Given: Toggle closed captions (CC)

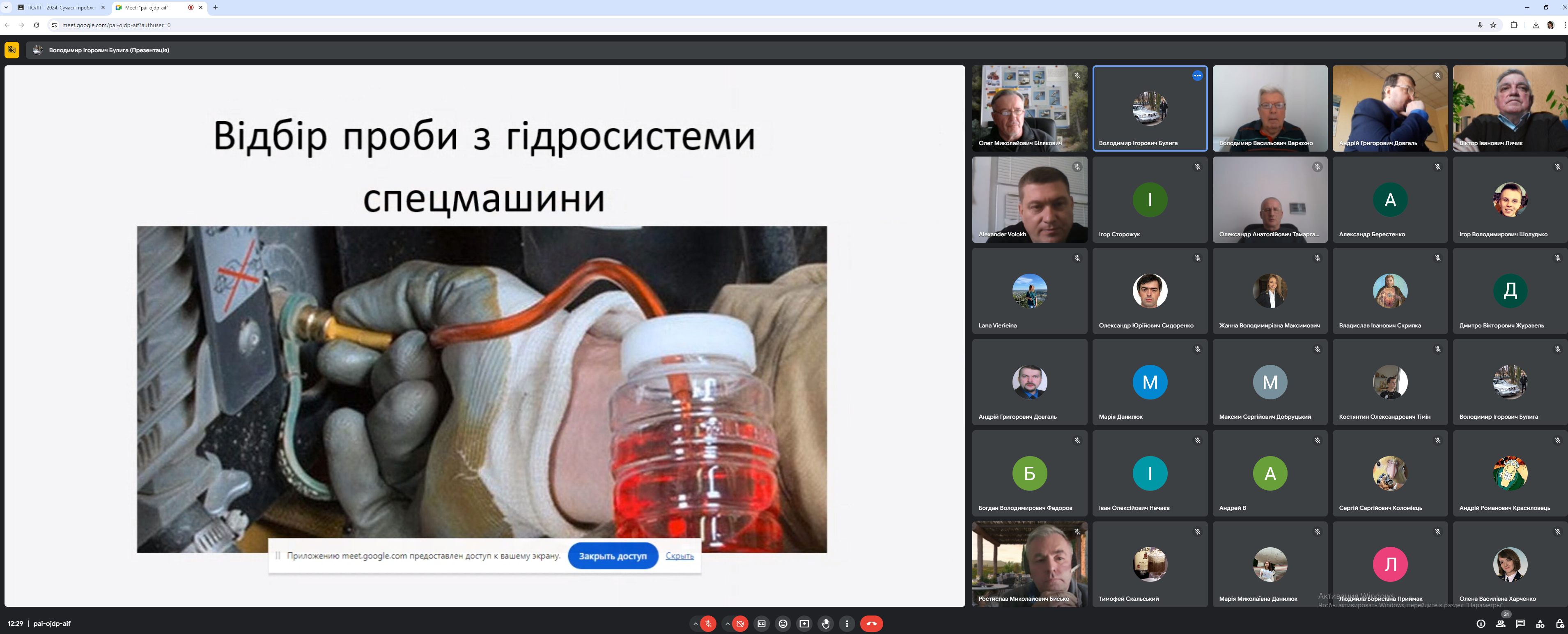Looking at the screenshot, I should [762, 624].
